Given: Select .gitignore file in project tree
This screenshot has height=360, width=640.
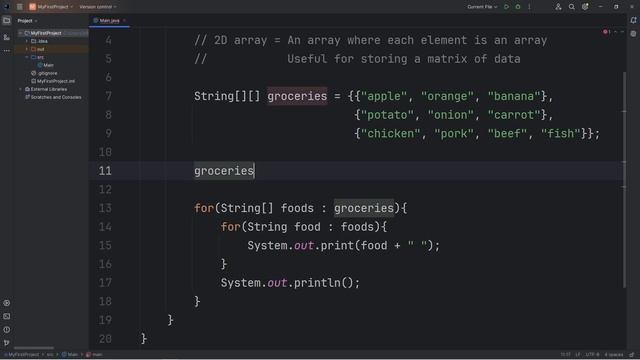Looking at the screenshot, I should (x=44, y=73).
